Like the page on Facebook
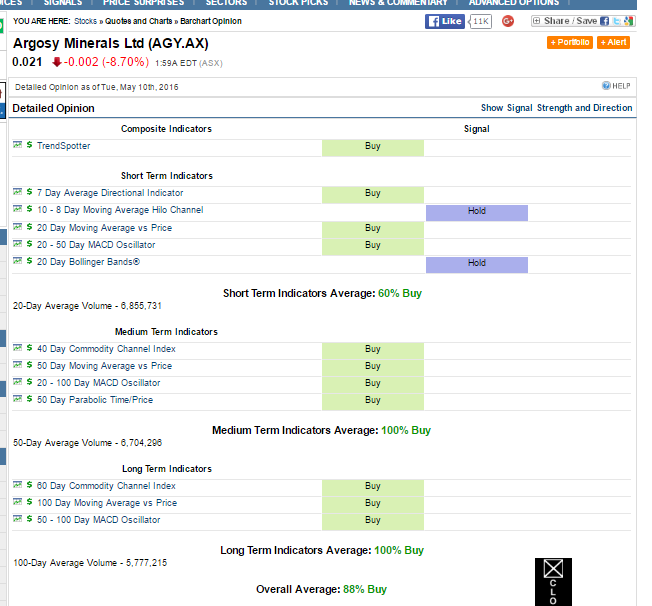Image resolution: width=652 pixels, height=606 pixels. [x=445, y=21]
